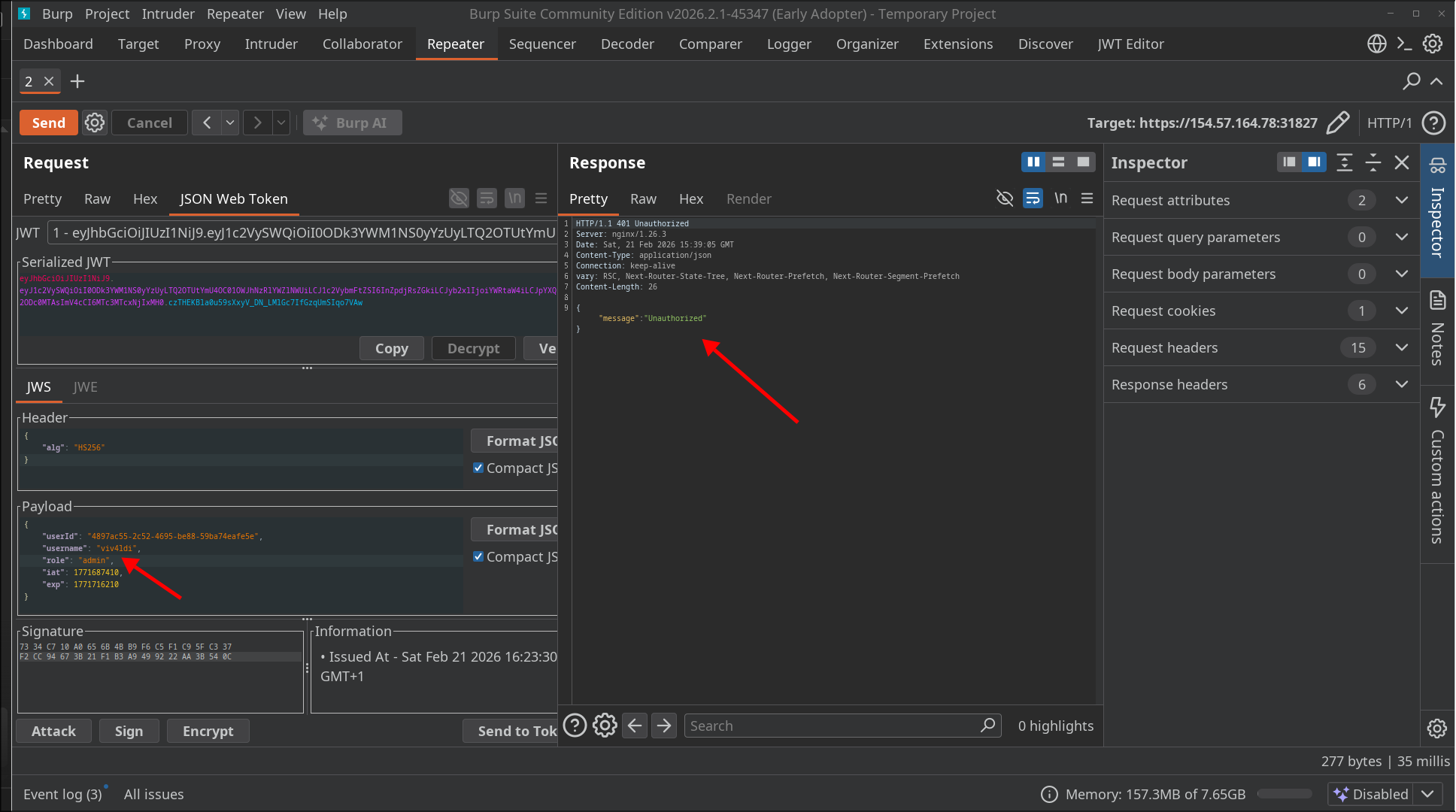Dock Inspector on the left side
Screen dimensions: 1456x812
coord(1289,162)
